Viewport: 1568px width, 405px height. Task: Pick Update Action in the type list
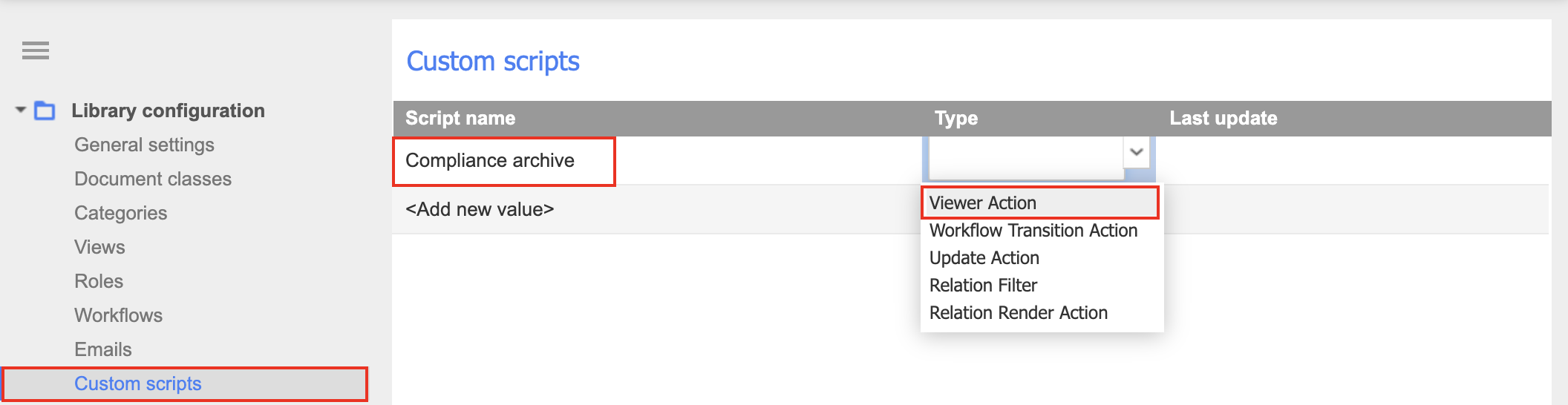[984, 258]
